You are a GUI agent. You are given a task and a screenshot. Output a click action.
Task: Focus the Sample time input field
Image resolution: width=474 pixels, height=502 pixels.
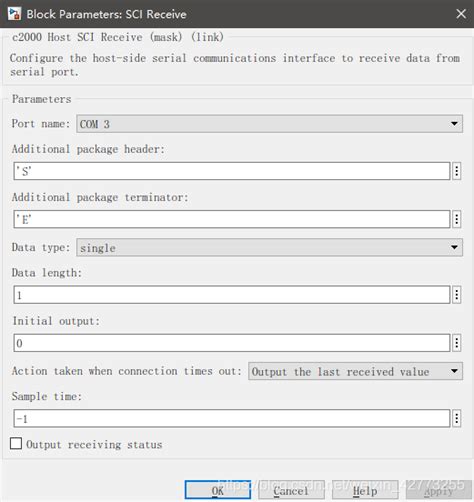(232, 418)
